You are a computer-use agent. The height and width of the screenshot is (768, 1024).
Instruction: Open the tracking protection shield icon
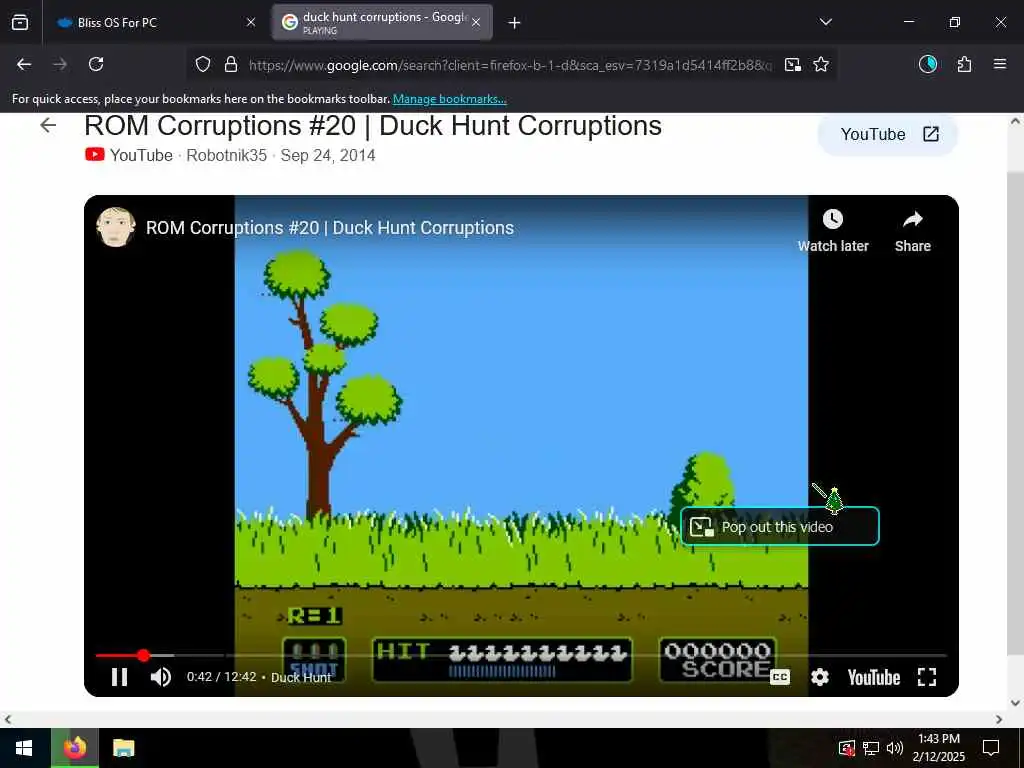(203, 64)
